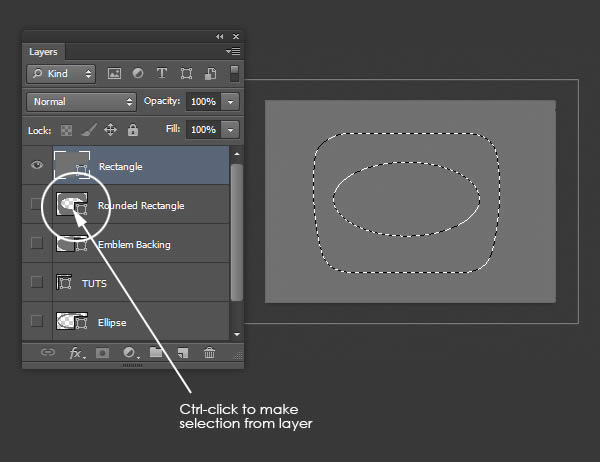This screenshot has height=462, width=600.
Task: Collapse the panel with double arrows
Action: [219, 36]
